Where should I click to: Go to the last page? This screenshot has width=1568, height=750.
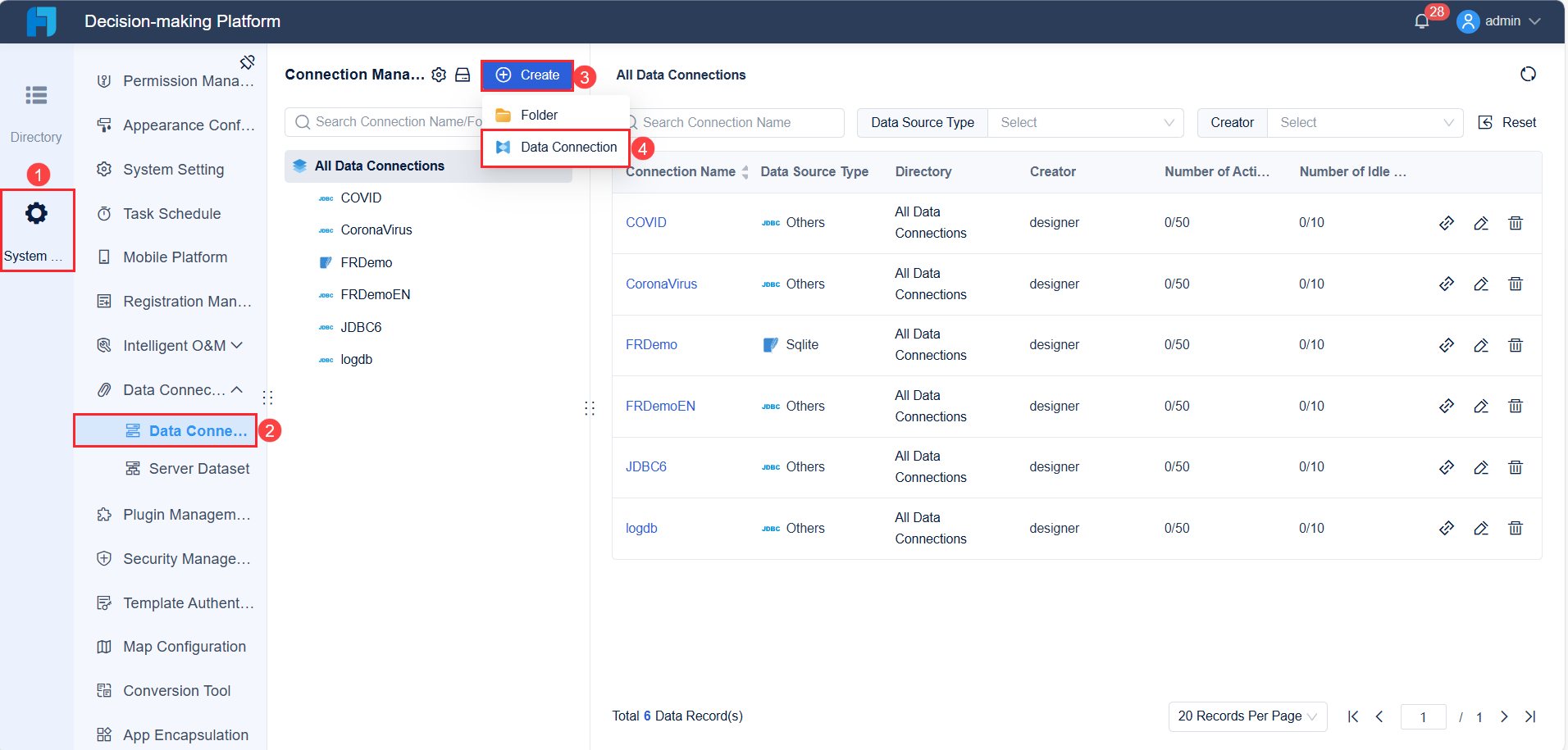(x=1530, y=716)
